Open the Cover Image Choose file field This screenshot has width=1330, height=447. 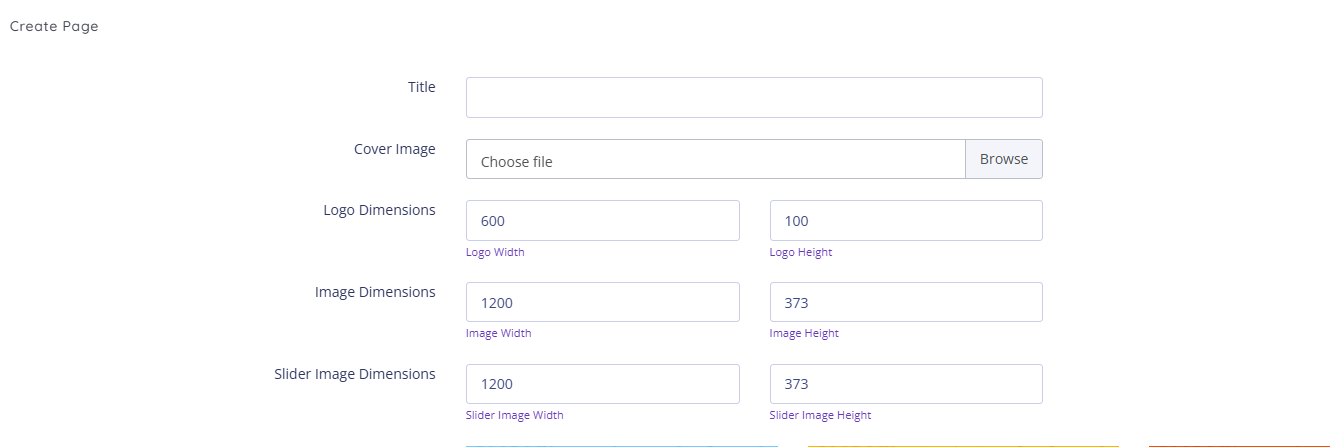[716, 159]
